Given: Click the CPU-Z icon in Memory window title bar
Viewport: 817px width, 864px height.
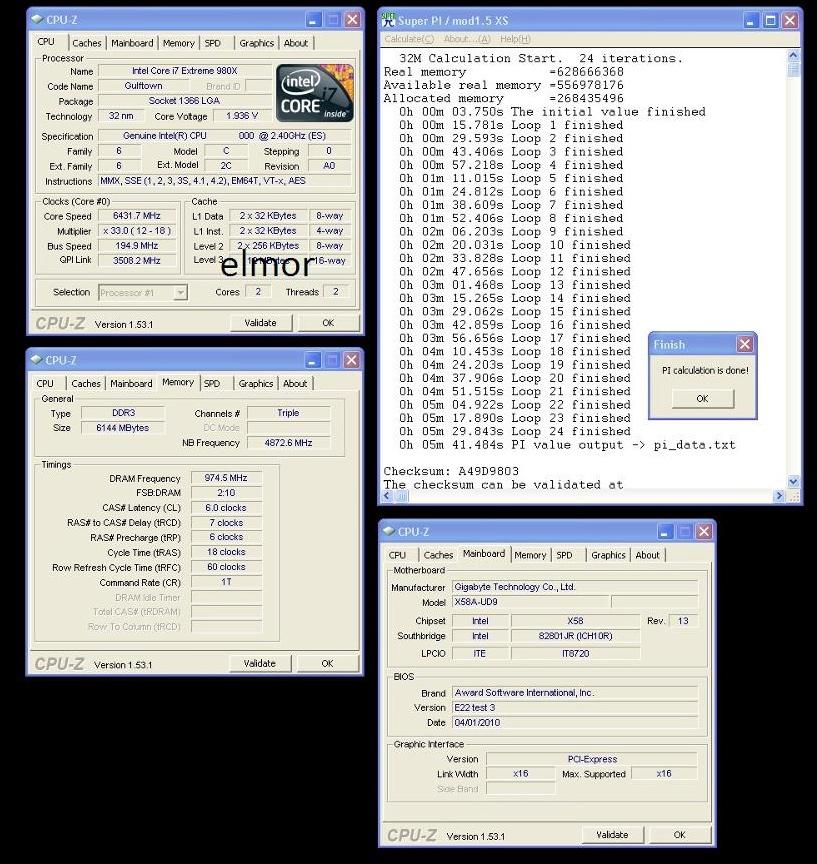Looking at the screenshot, I should pyautogui.click(x=36, y=360).
